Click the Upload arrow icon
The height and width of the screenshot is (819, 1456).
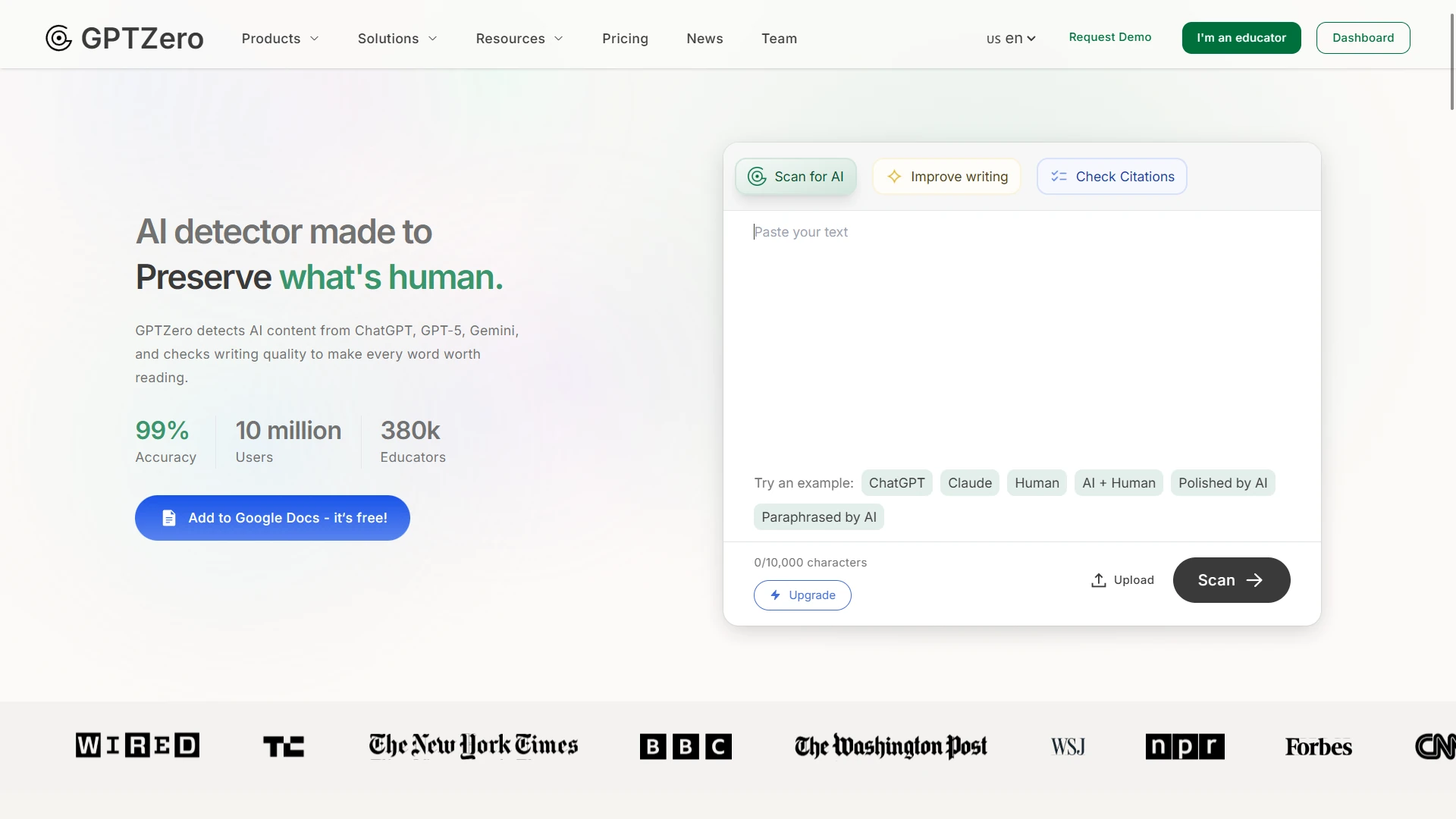point(1098,580)
